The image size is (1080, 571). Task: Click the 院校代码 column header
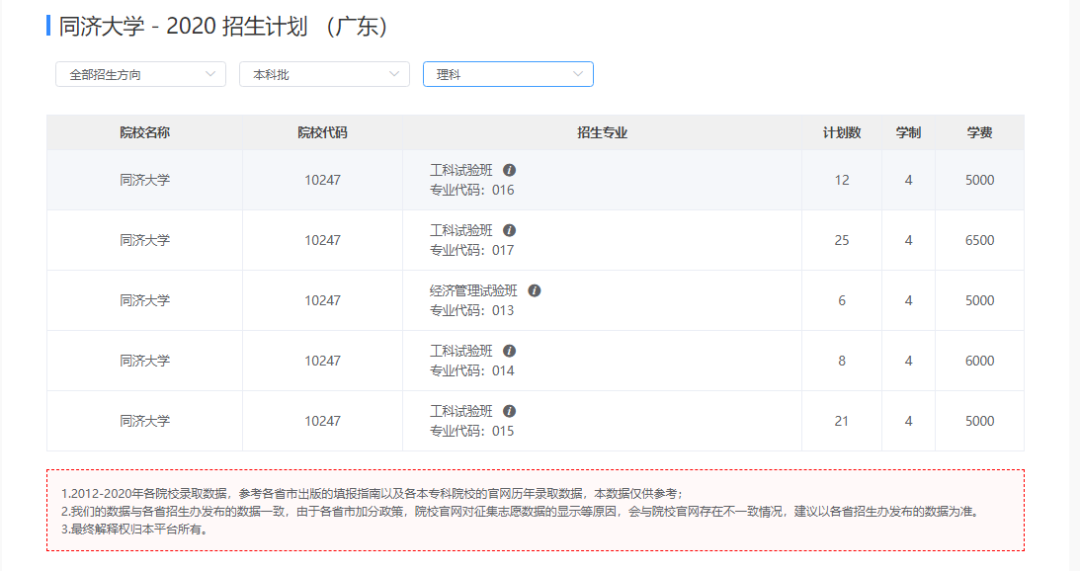point(322,133)
